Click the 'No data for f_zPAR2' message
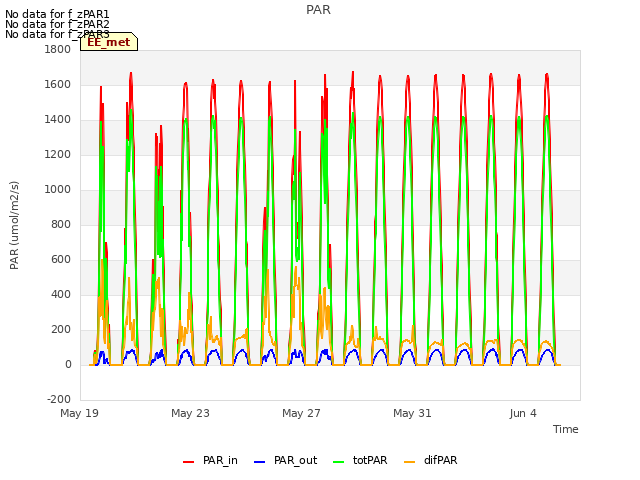The image size is (640, 480). [x=57, y=24]
